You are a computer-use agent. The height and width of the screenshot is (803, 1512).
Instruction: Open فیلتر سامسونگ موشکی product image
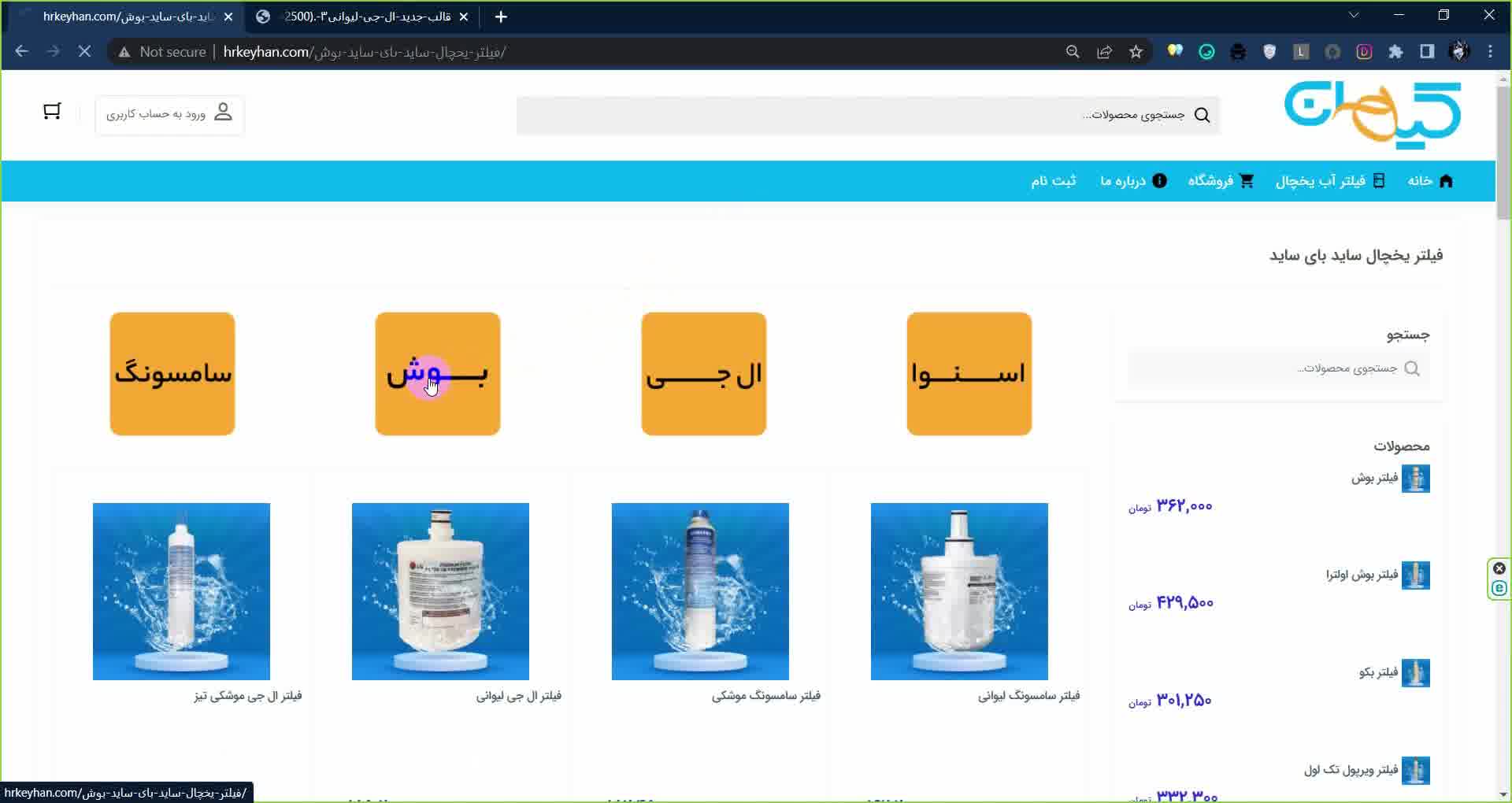700,591
